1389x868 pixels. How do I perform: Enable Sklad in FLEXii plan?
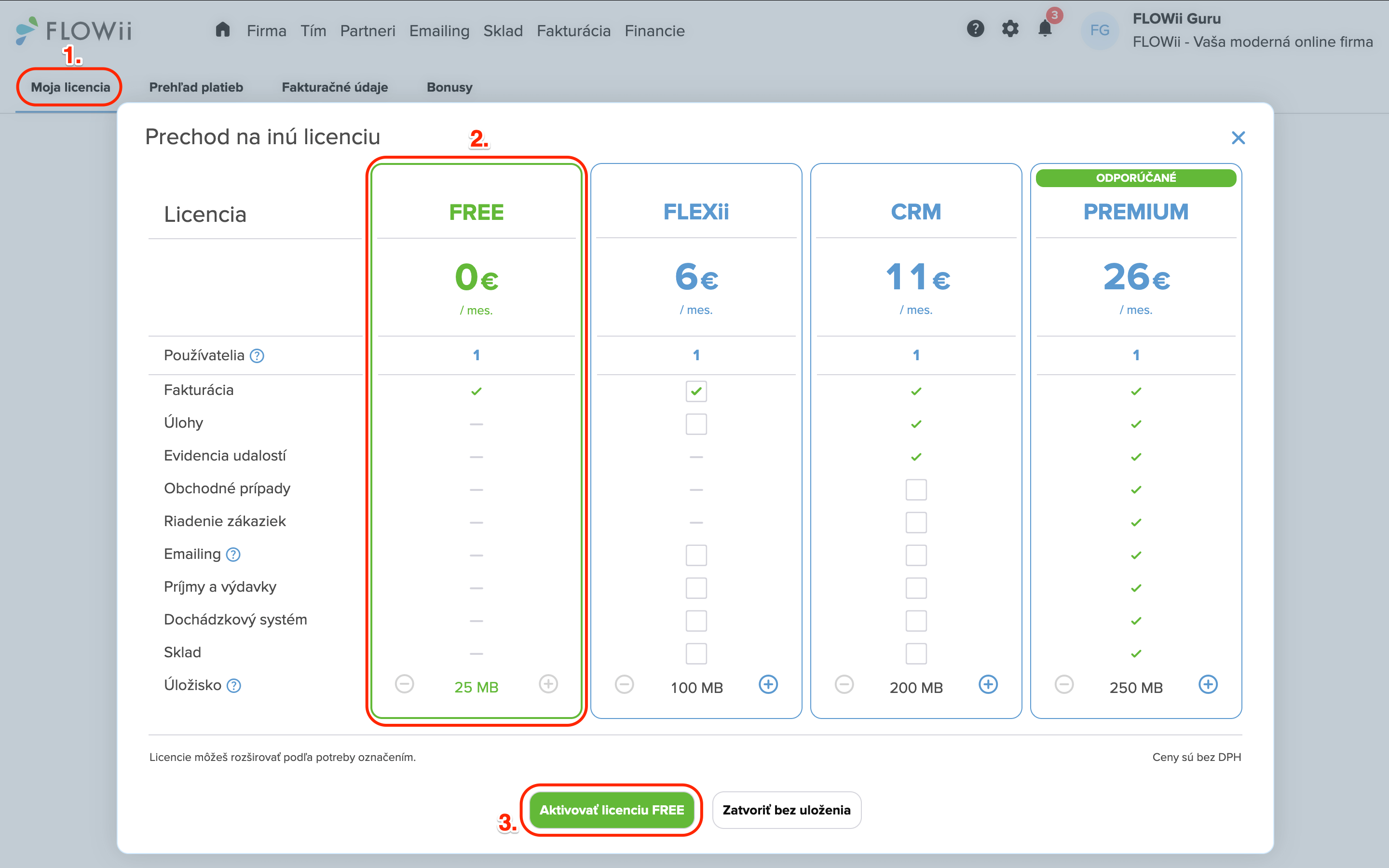pos(696,653)
